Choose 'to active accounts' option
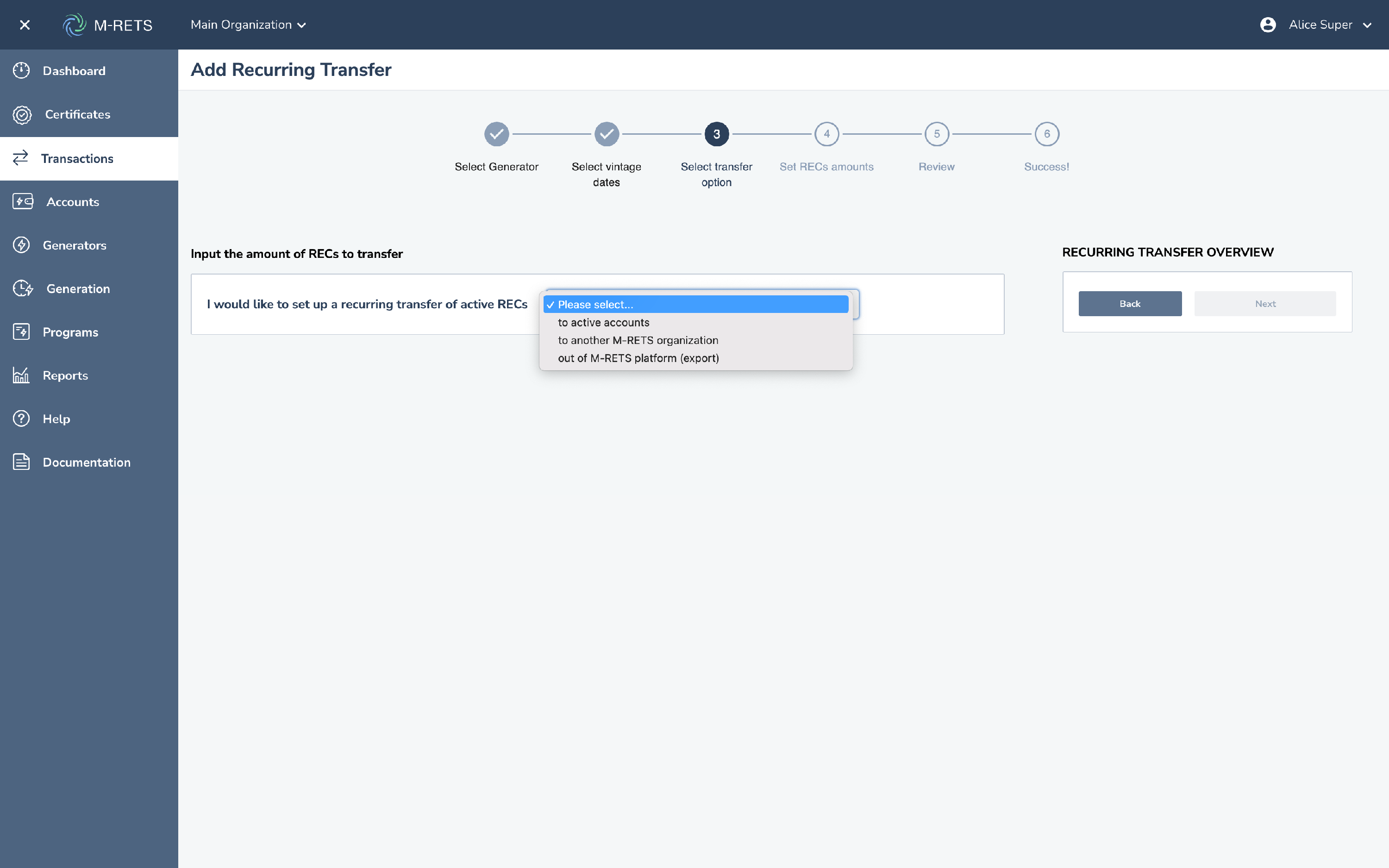The width and height of the screenshot is (1389, 868). [x=603, y=323]
